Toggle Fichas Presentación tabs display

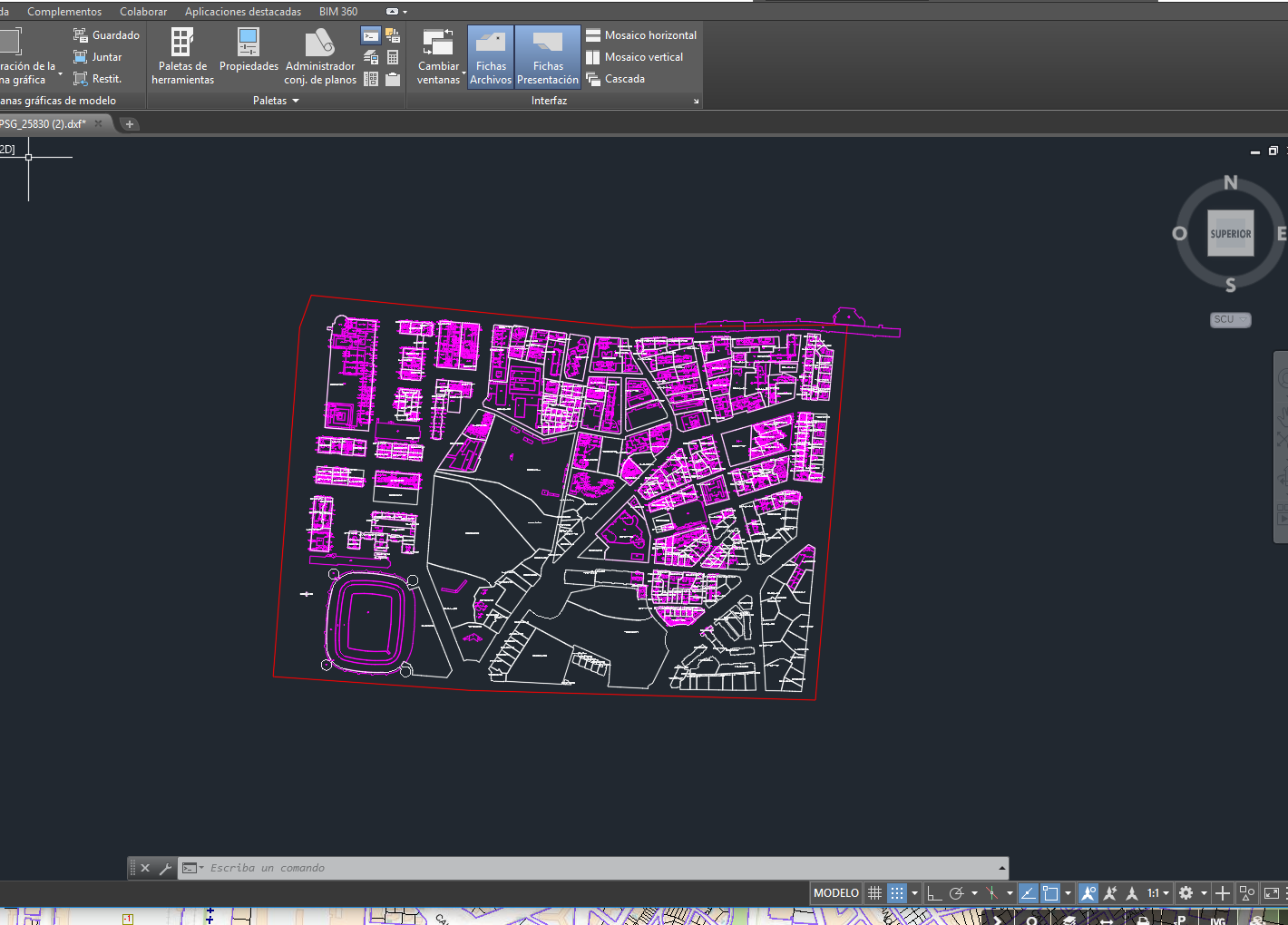pos(548,56)
